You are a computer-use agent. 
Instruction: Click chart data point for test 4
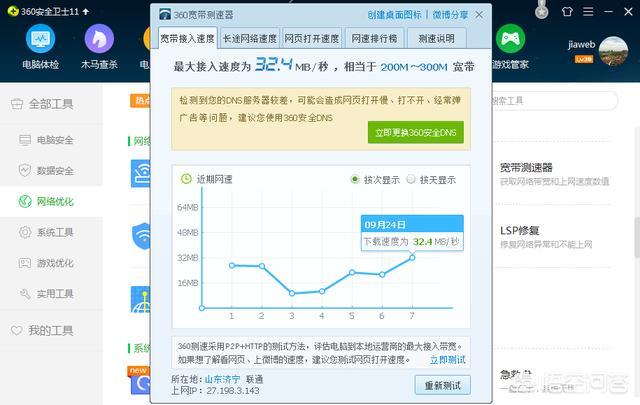pyautogui.click(x=322, y=291)
